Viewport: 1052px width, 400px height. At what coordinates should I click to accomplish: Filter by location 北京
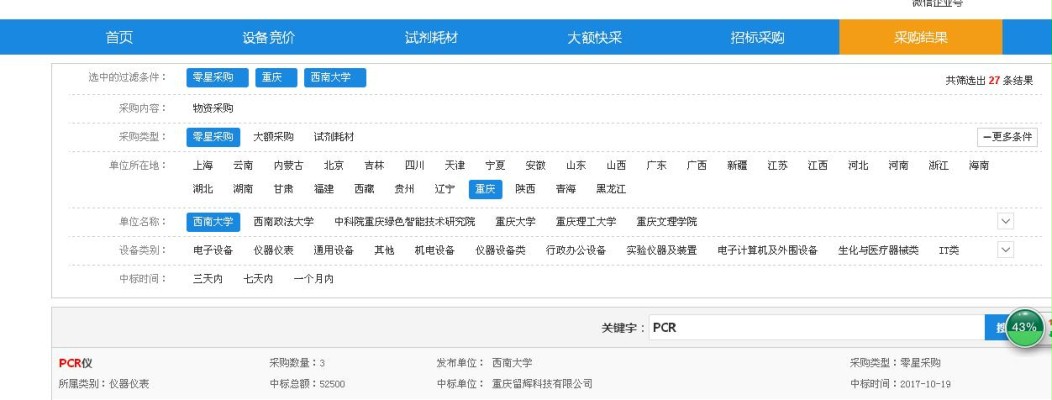pos(333,166)
